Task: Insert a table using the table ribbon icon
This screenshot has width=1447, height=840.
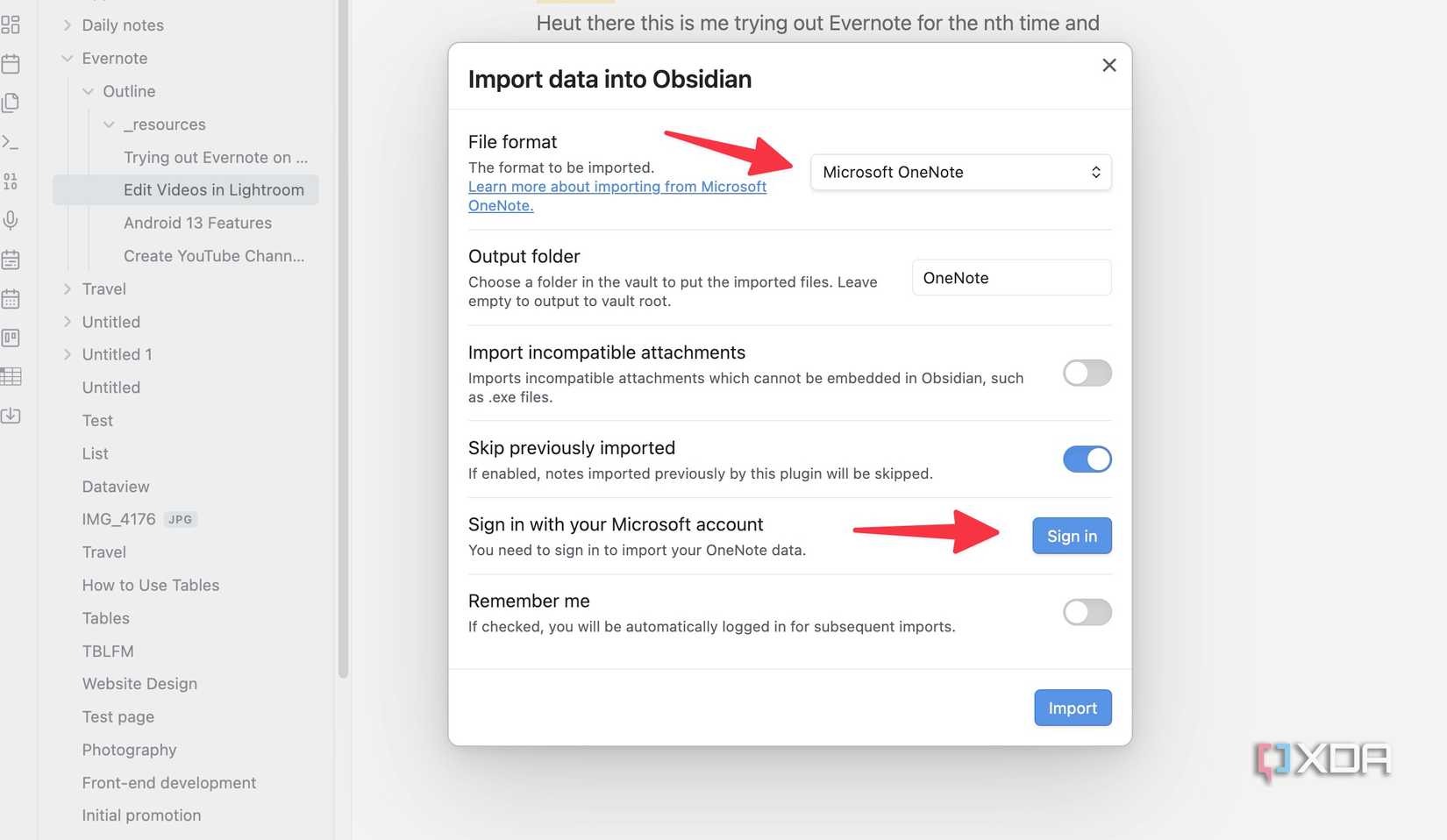Action: [x=11, y=376]
